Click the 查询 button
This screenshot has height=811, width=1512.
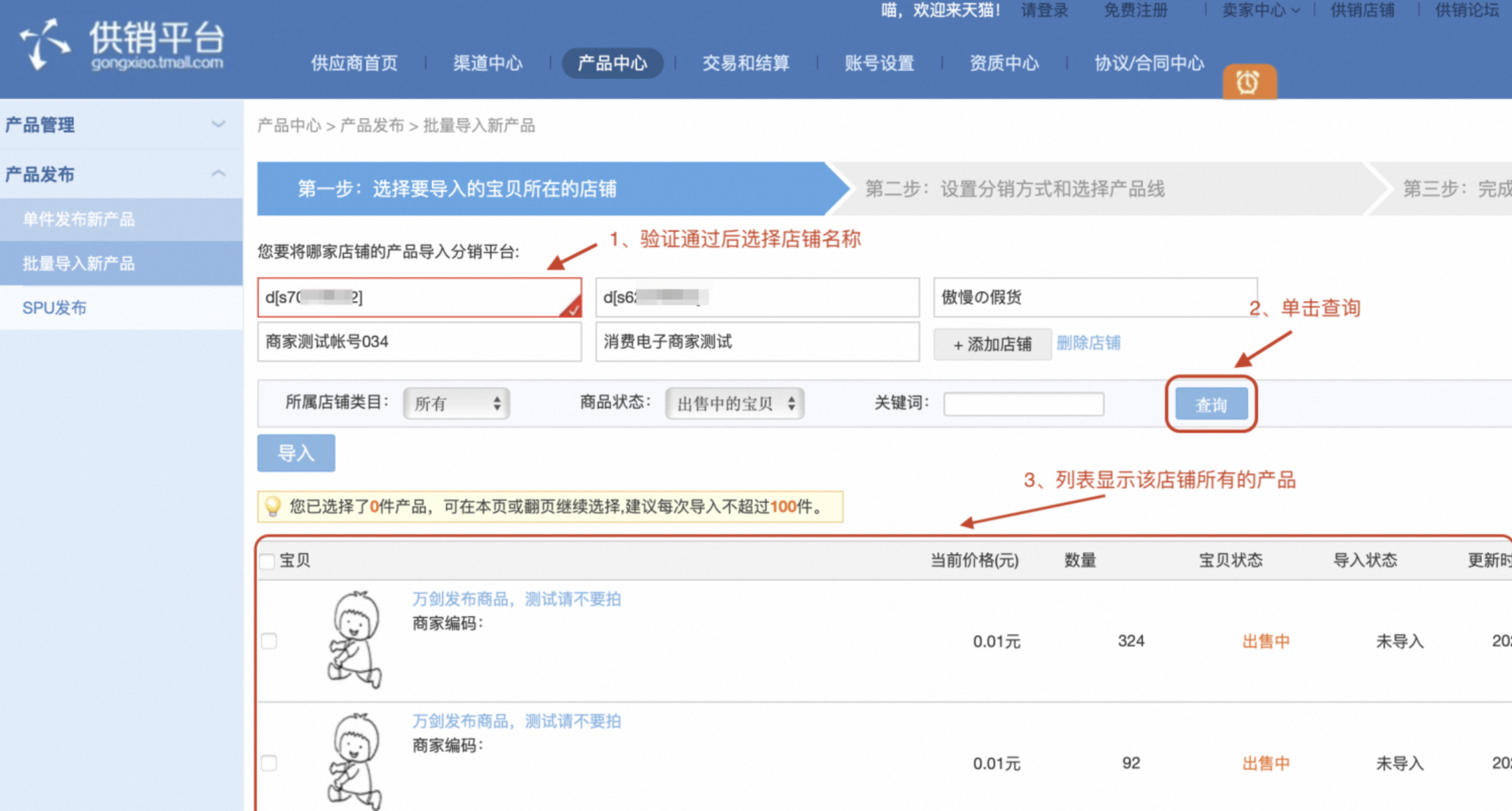tap(1211, 404)
